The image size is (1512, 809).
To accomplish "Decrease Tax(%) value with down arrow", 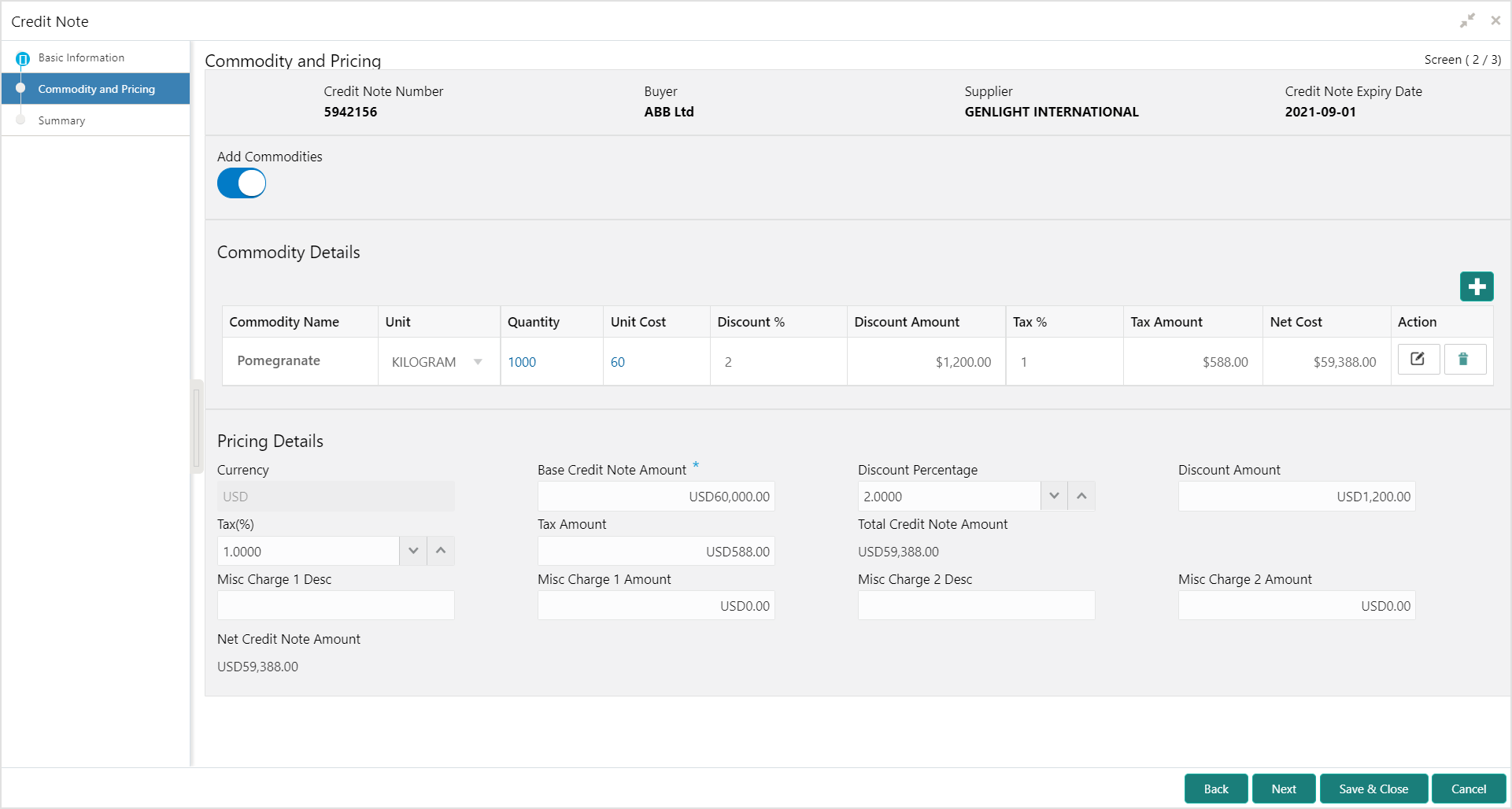I will tap(413, 551).
